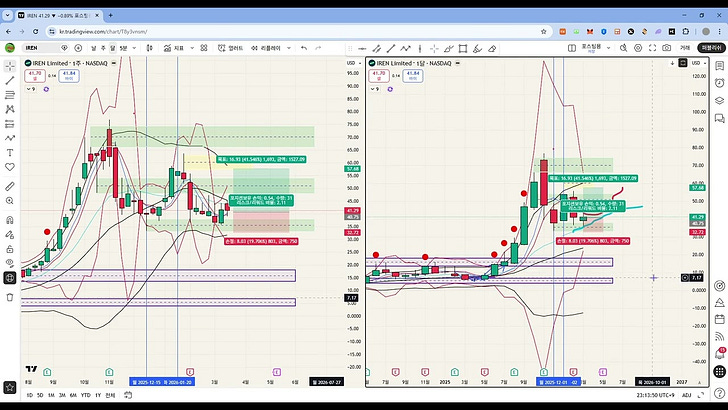Toggle hide all drawings eye icon
Viewport: 728px width, 410px height.
tap(10, 263)
